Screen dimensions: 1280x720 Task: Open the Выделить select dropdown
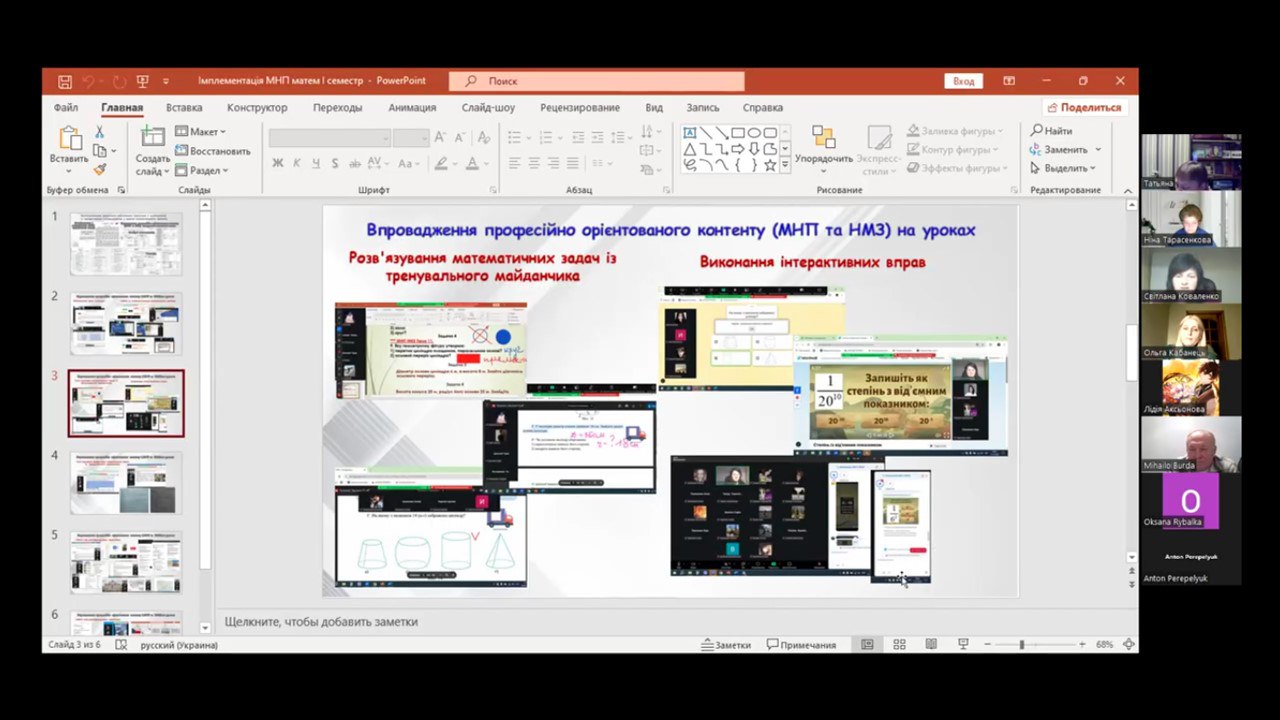coord(1064,168)
